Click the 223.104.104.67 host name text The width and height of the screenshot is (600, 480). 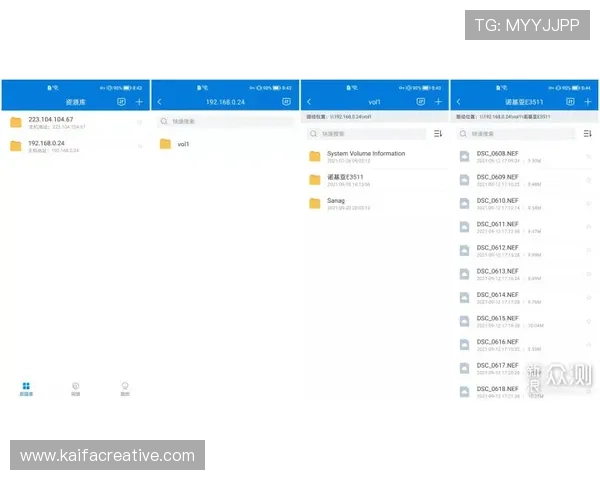point(51,119)
